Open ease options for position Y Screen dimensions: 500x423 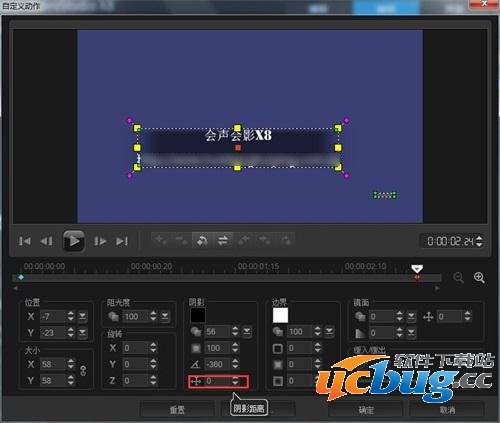tap(82, 332)
